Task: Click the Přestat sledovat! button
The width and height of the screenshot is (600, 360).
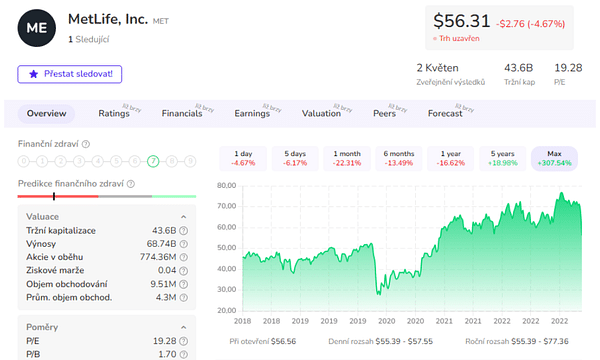Action: pyautogui.click(x=70, y=74)
